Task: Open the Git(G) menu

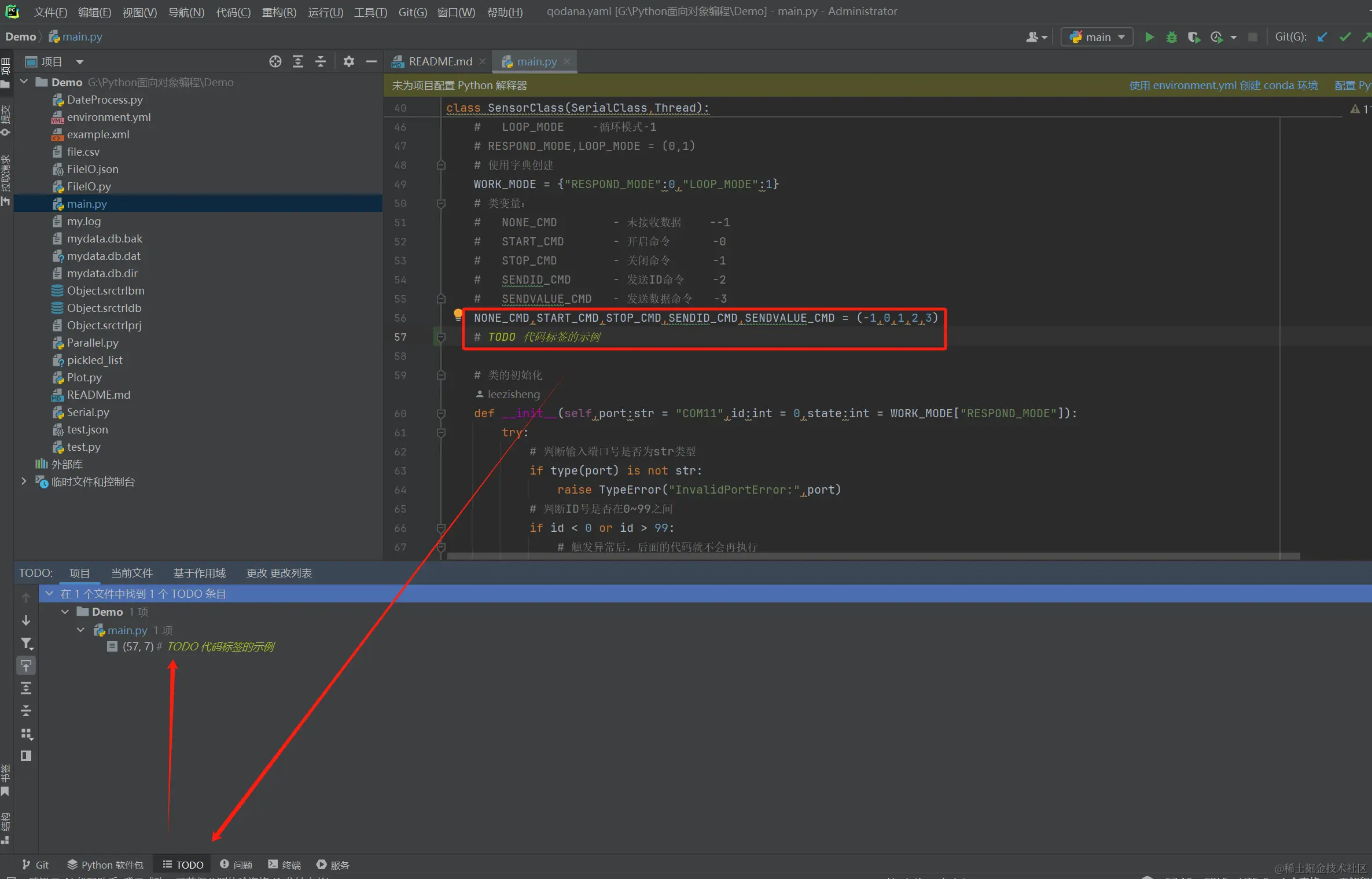Action: [x=412, y=12]
